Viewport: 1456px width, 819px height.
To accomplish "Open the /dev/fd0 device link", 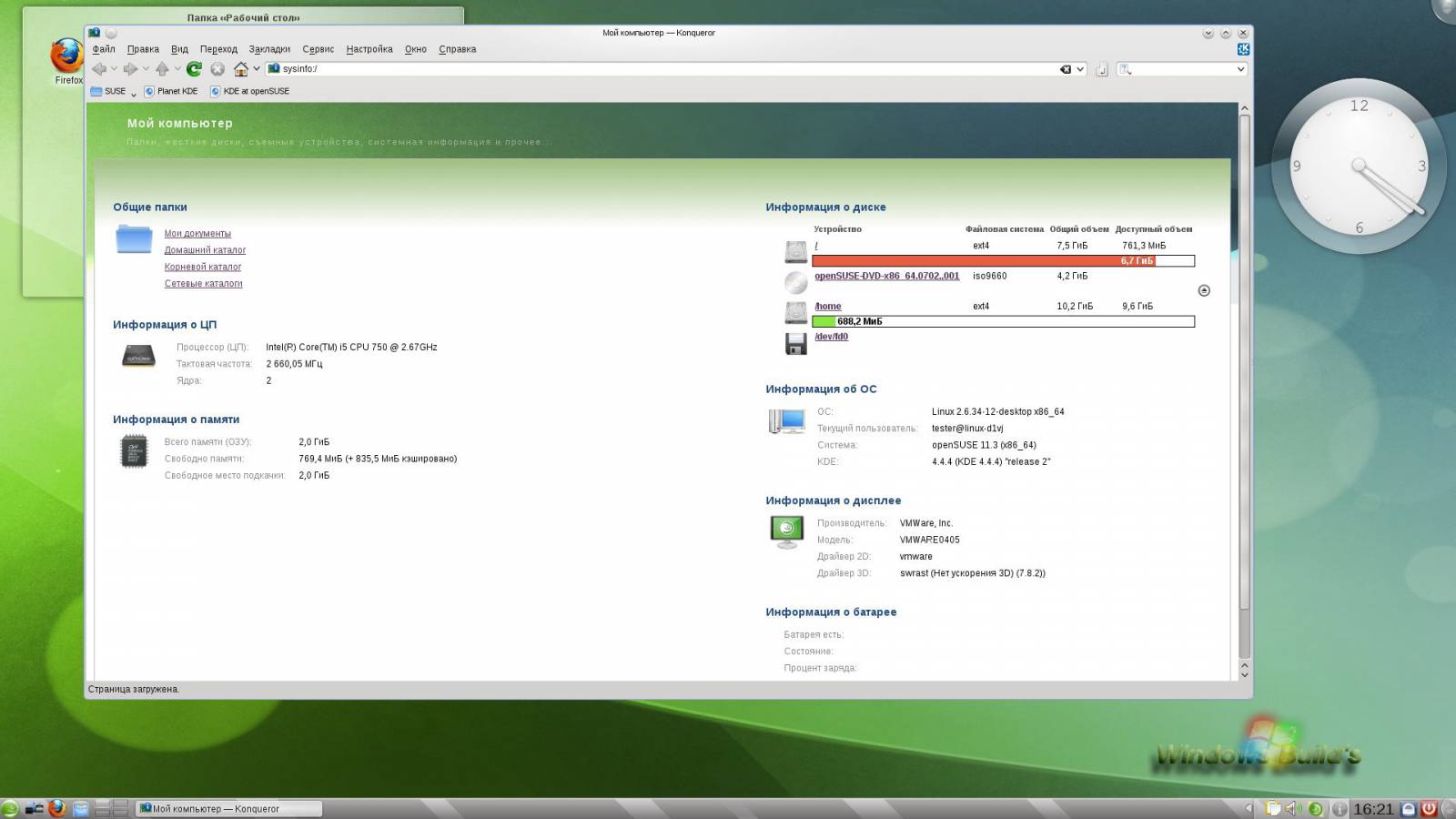I will click(831, 337).
